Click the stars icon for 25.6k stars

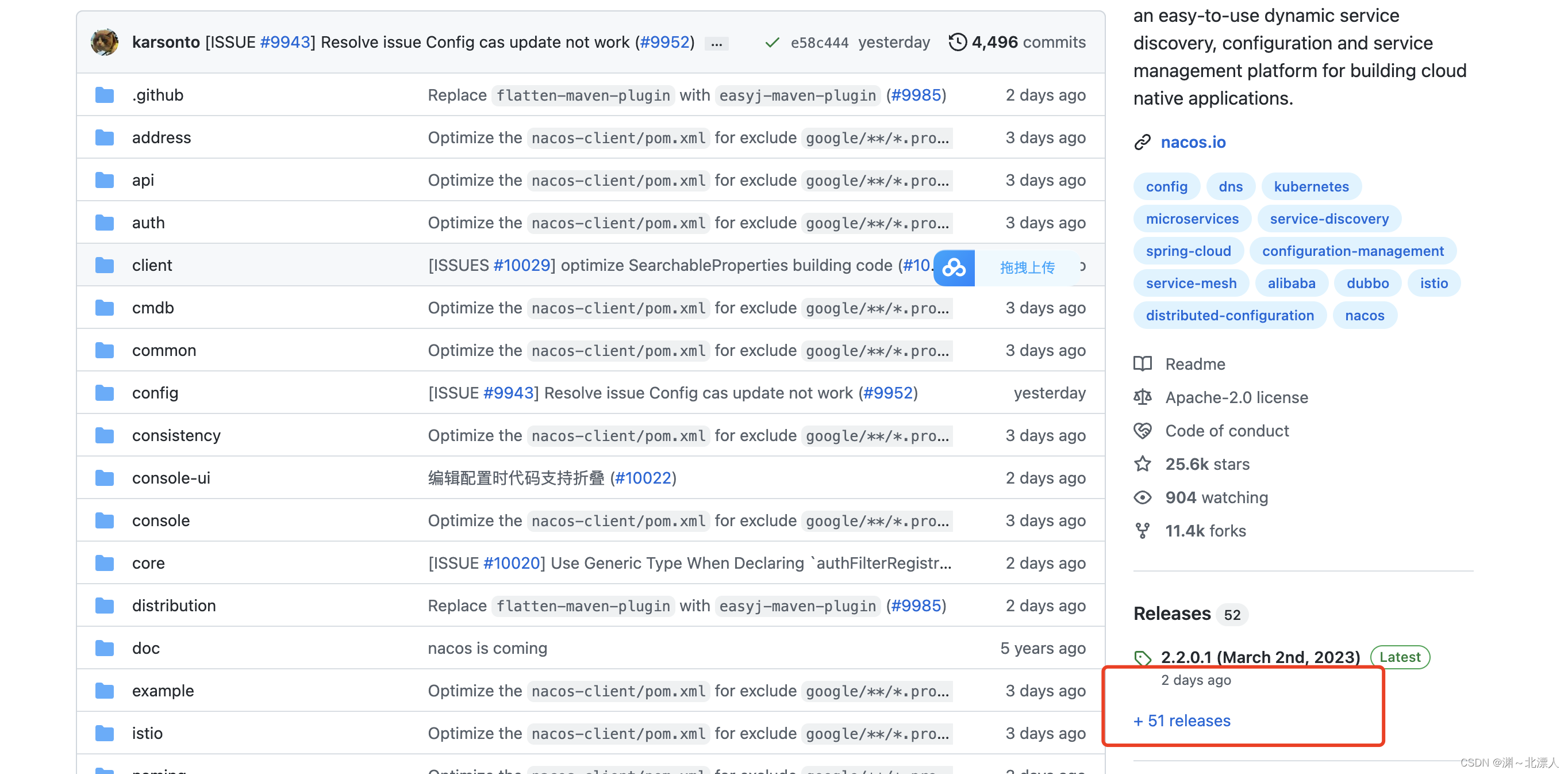pyautogui.click(x=1143, y=464)
